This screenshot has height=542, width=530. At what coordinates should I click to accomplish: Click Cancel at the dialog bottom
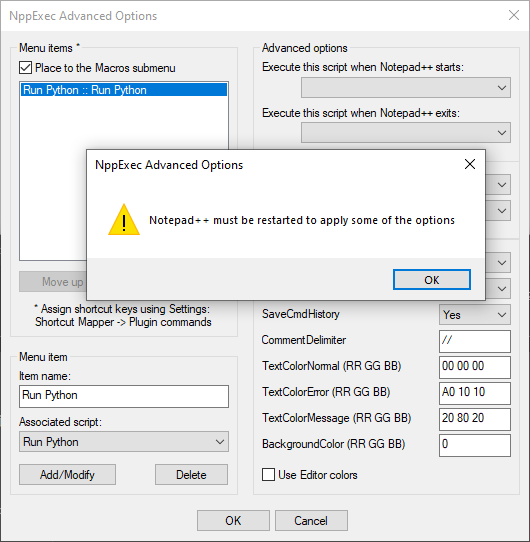[311, 520]
